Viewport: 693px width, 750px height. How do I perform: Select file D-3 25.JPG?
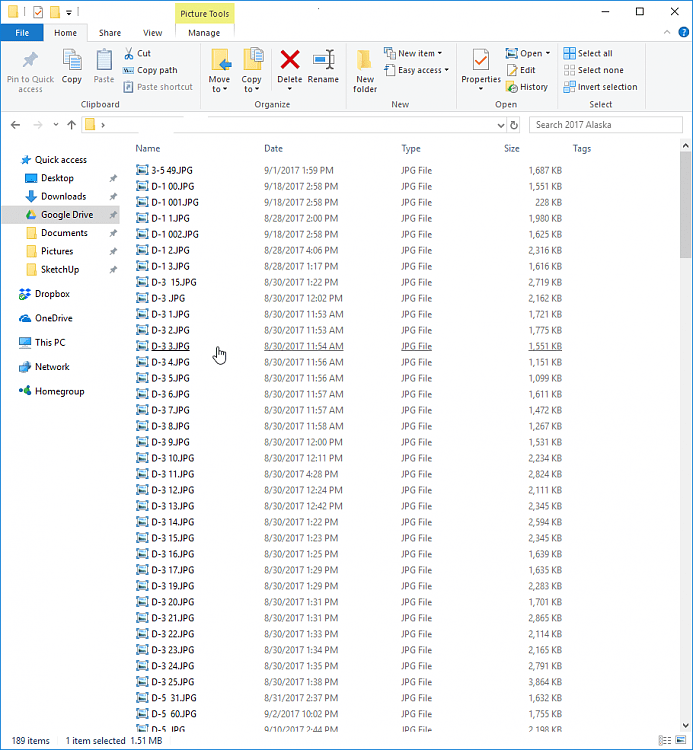click(173, 682)
